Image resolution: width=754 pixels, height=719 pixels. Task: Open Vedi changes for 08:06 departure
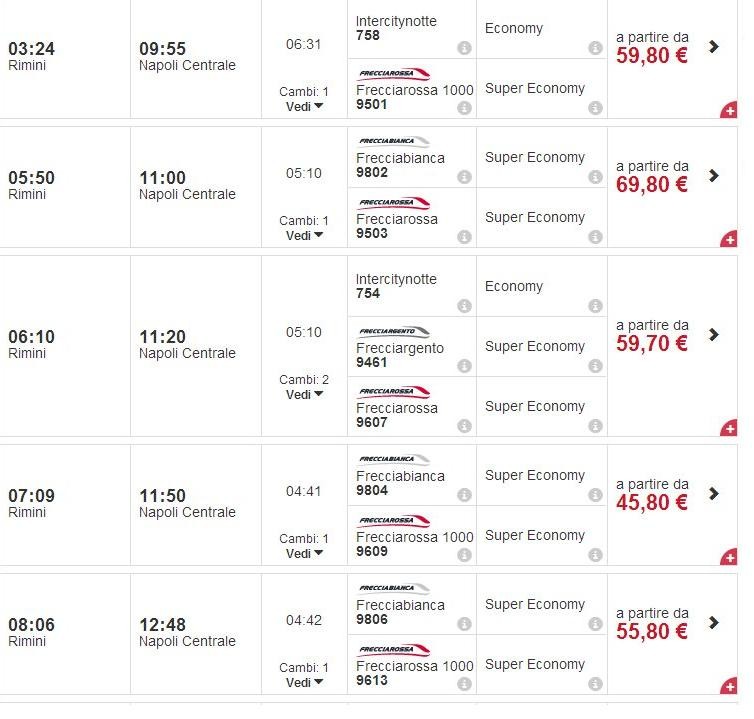[304, 683]
